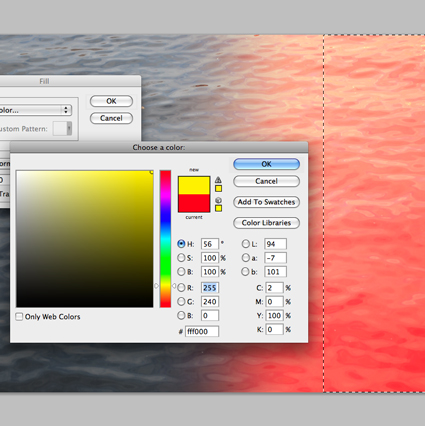The width and height of the screenshot is (425, 426).
Task: Click the G green value field
Action: pyautogui.click(x=210, y=302)
